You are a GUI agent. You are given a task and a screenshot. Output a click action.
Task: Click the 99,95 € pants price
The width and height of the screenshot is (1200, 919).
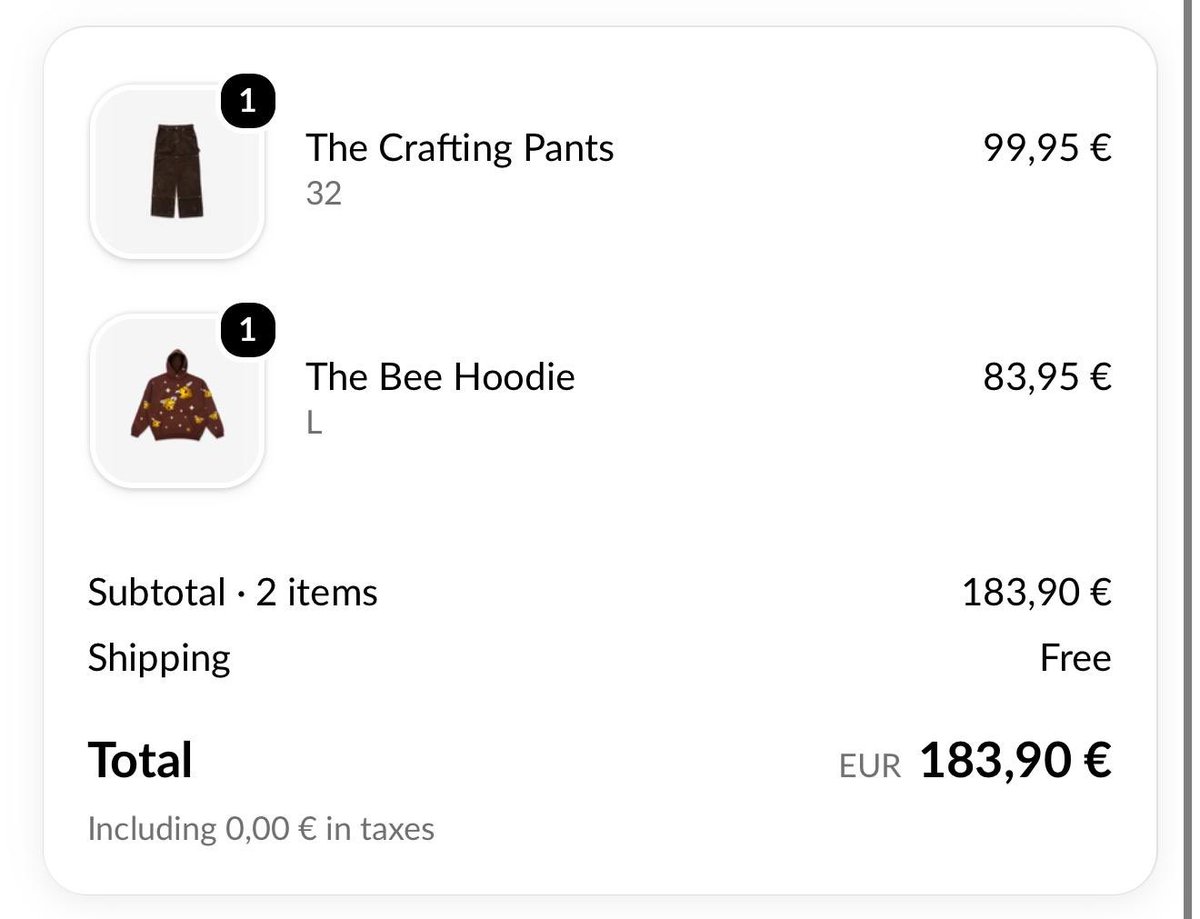[x=1047, y=148]
